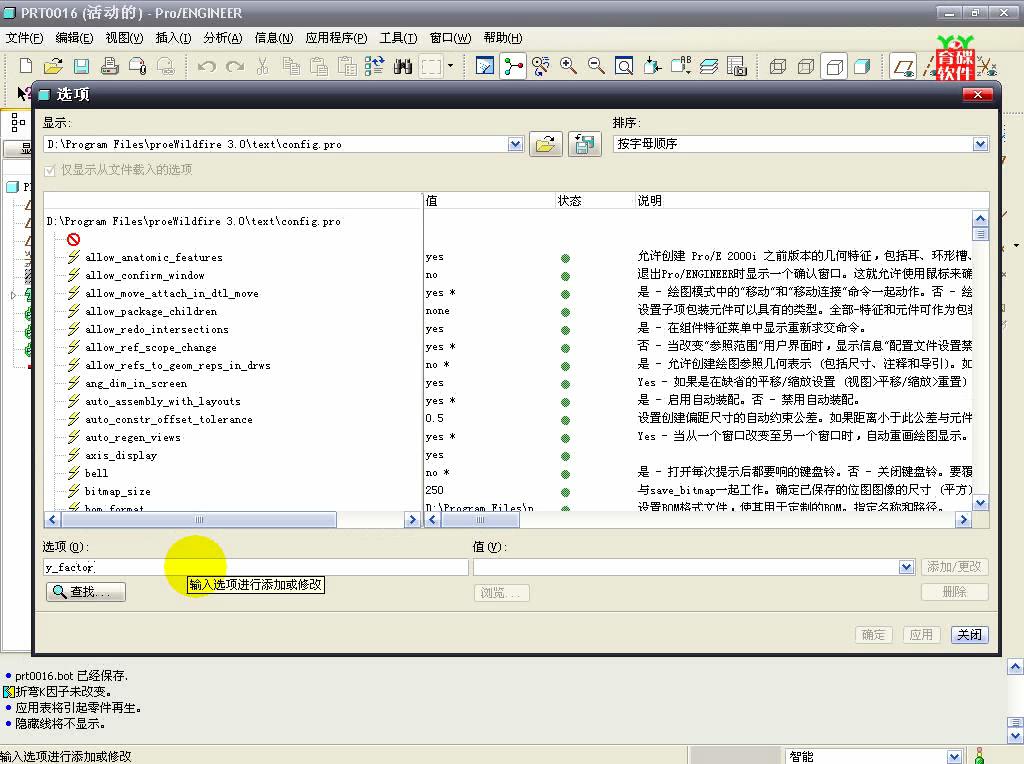Click the 删除 (Delete) button
This screenshot has width=1024, height=764.
(x=954, y=592)
